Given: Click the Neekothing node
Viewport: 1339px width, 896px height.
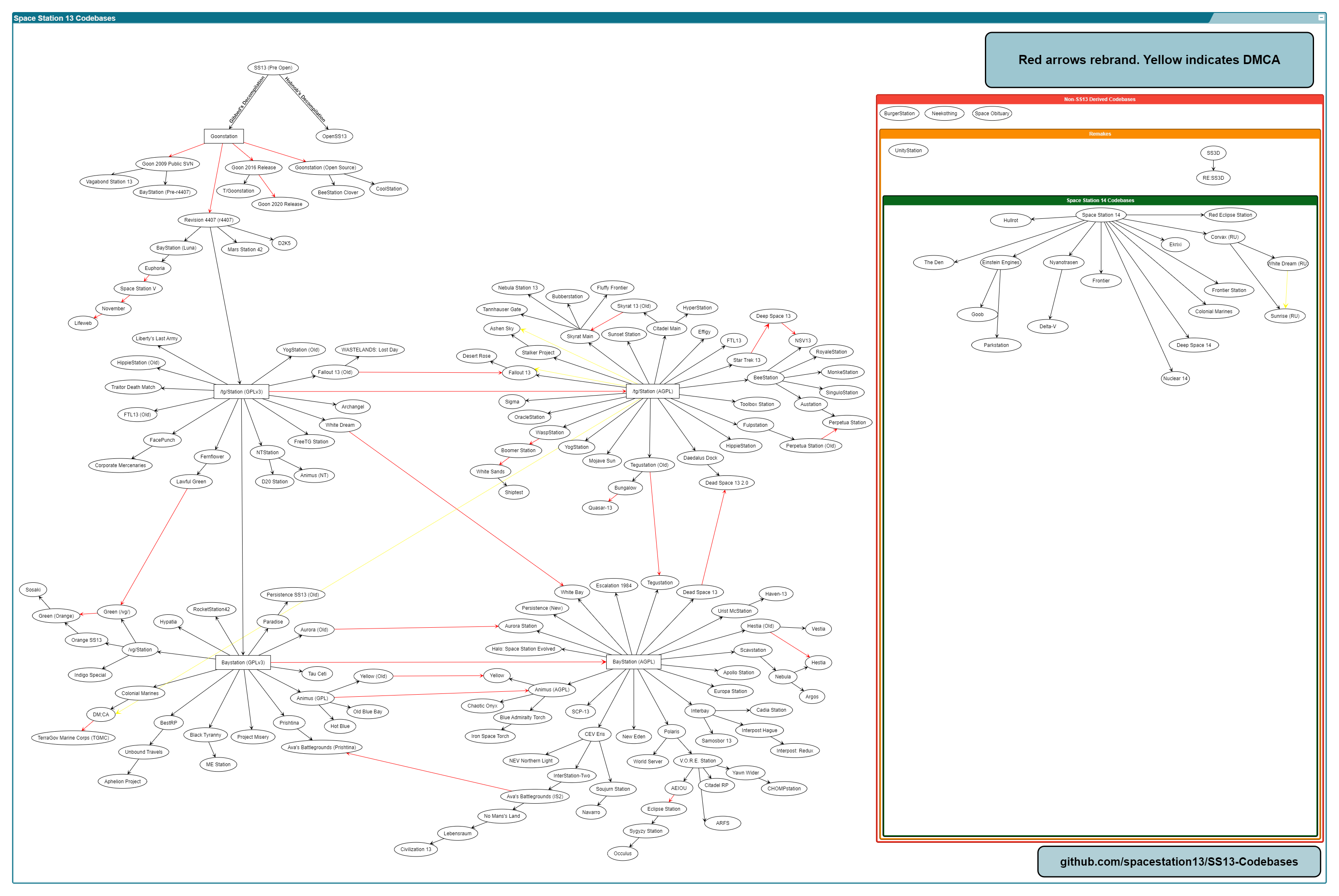Looking at the screenshot, I should tap(944, 114).
